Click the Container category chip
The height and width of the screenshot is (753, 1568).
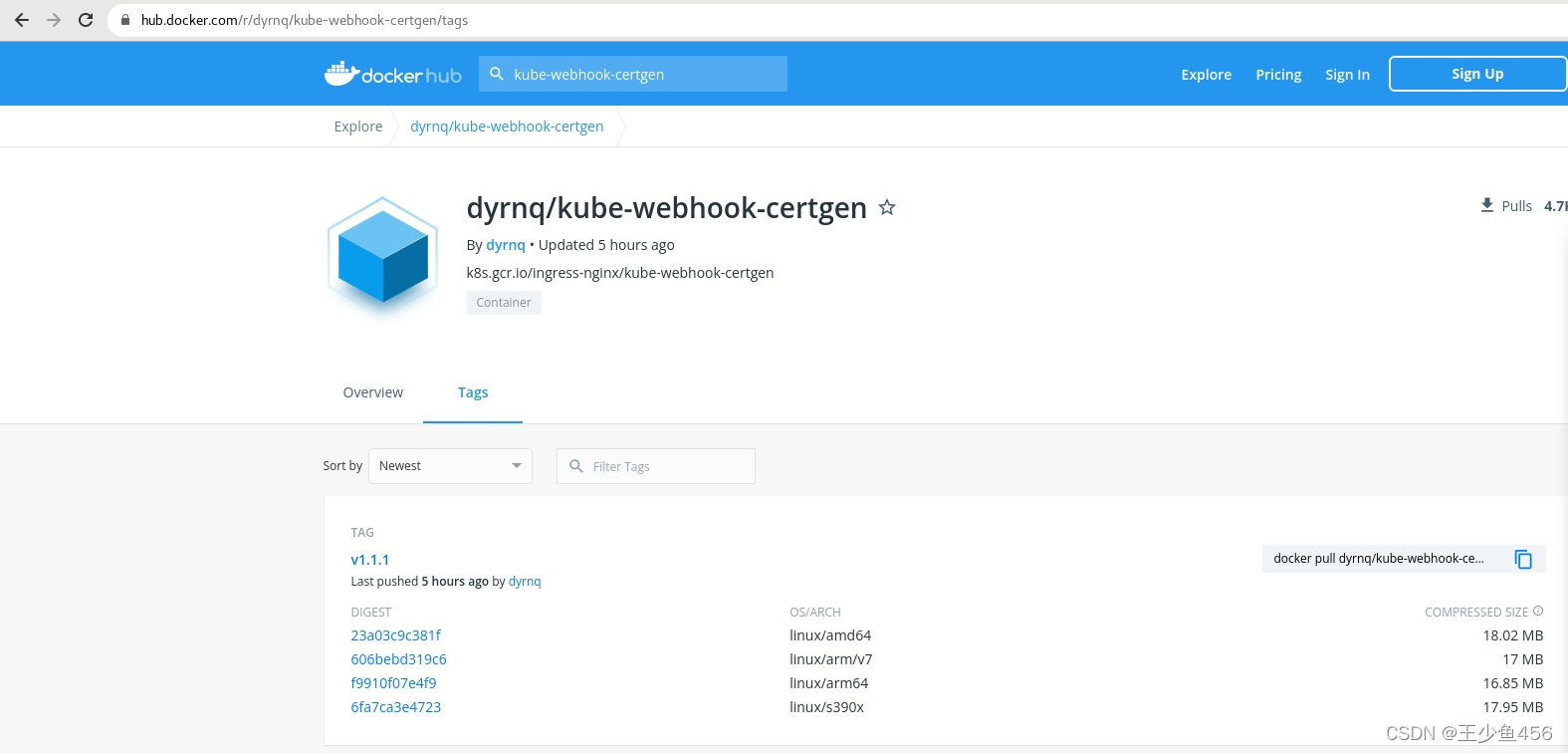tap(504, 303)
